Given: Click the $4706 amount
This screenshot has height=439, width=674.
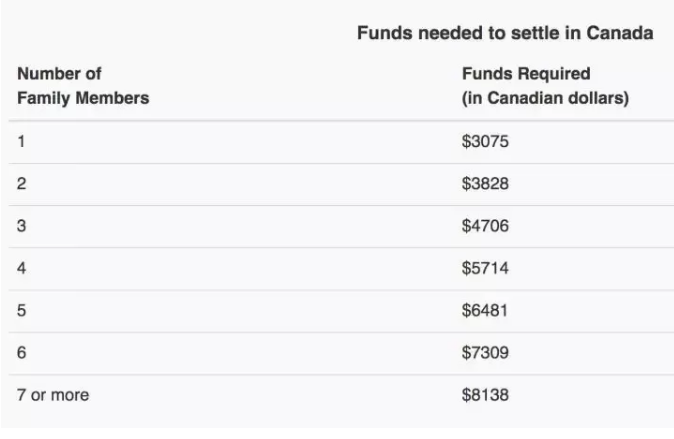Looking at the screenshot, I should click(x=485, y=226).
